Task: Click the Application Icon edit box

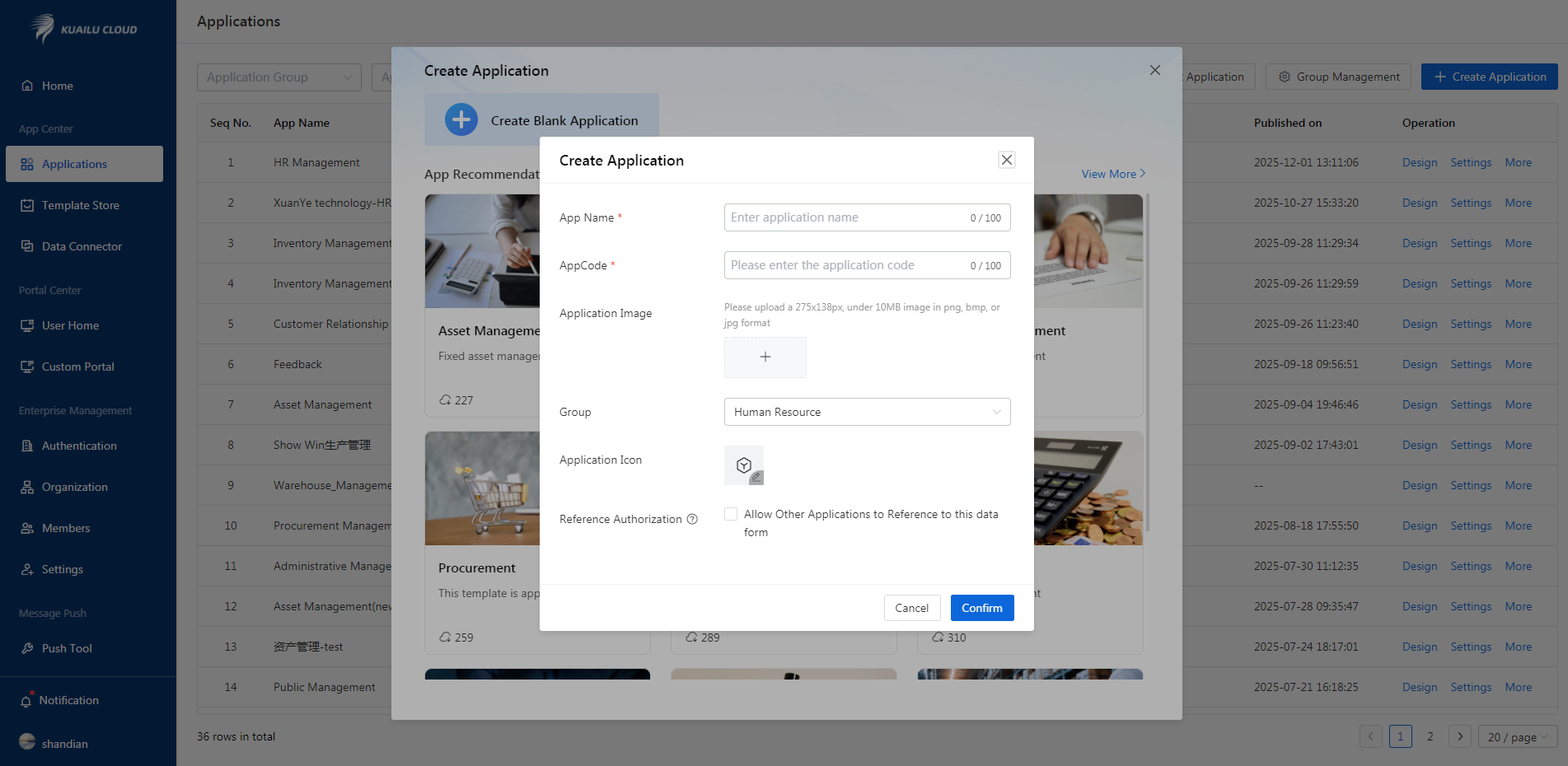Action: click(x=743, y=465)
